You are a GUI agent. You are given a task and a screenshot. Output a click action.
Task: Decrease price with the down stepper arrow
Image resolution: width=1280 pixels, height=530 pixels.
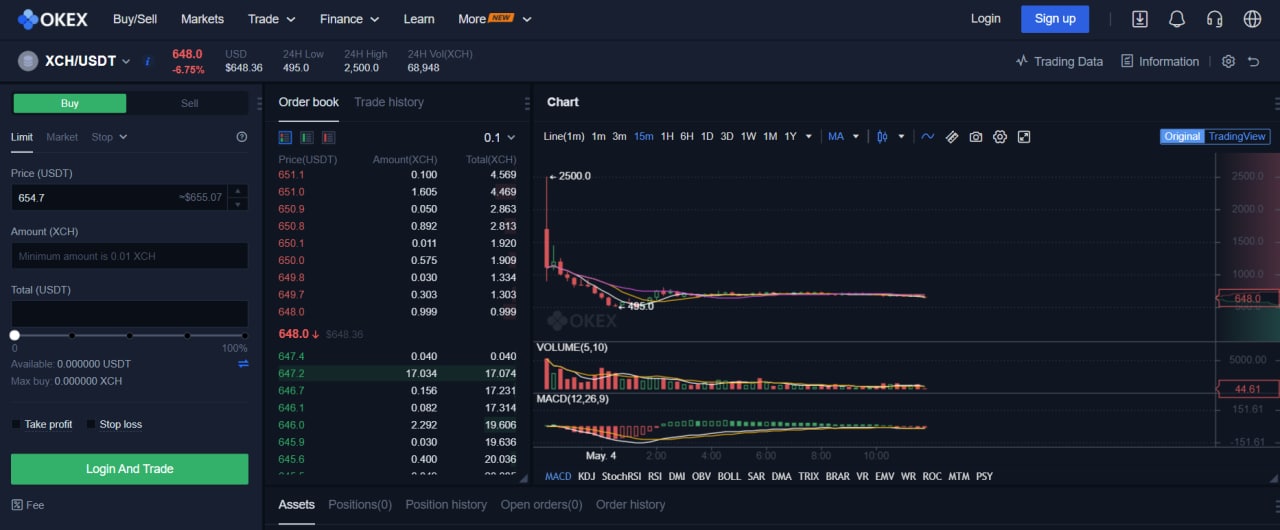point(237,204)
